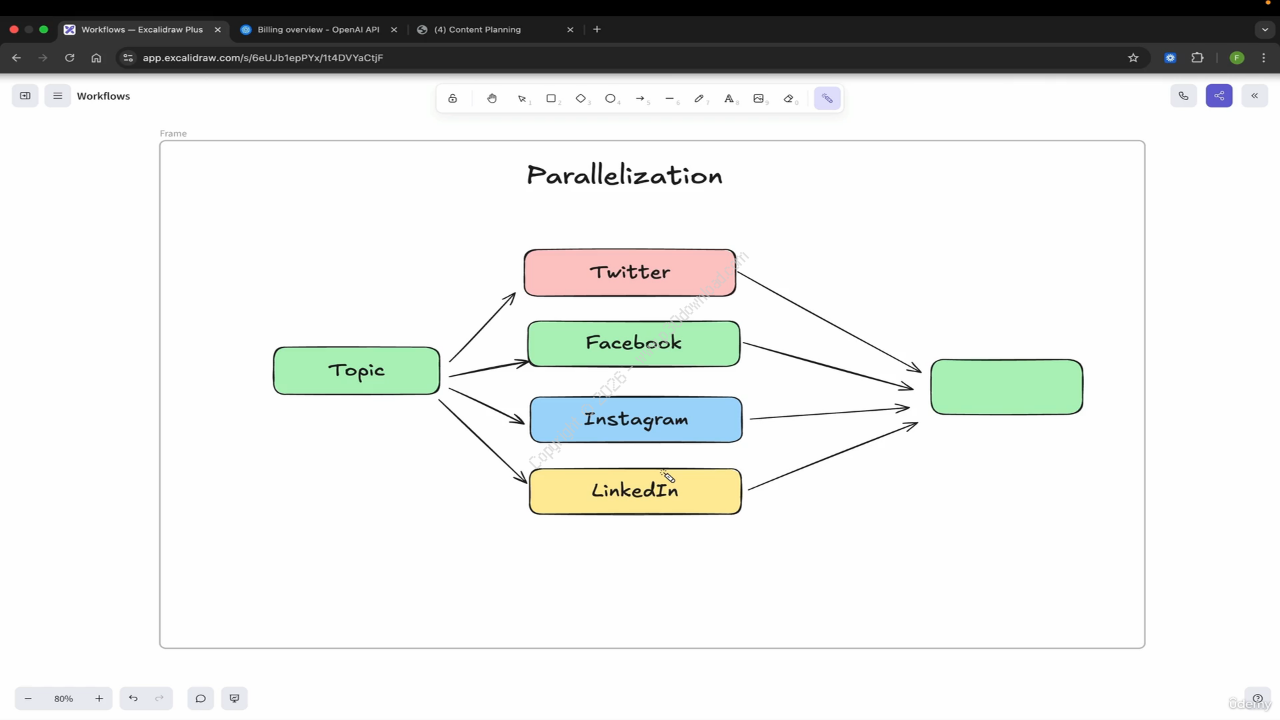Viewport: 1280px width, 720px height.
Task: Select the Text tool
Action: click(x=729, y=98)
